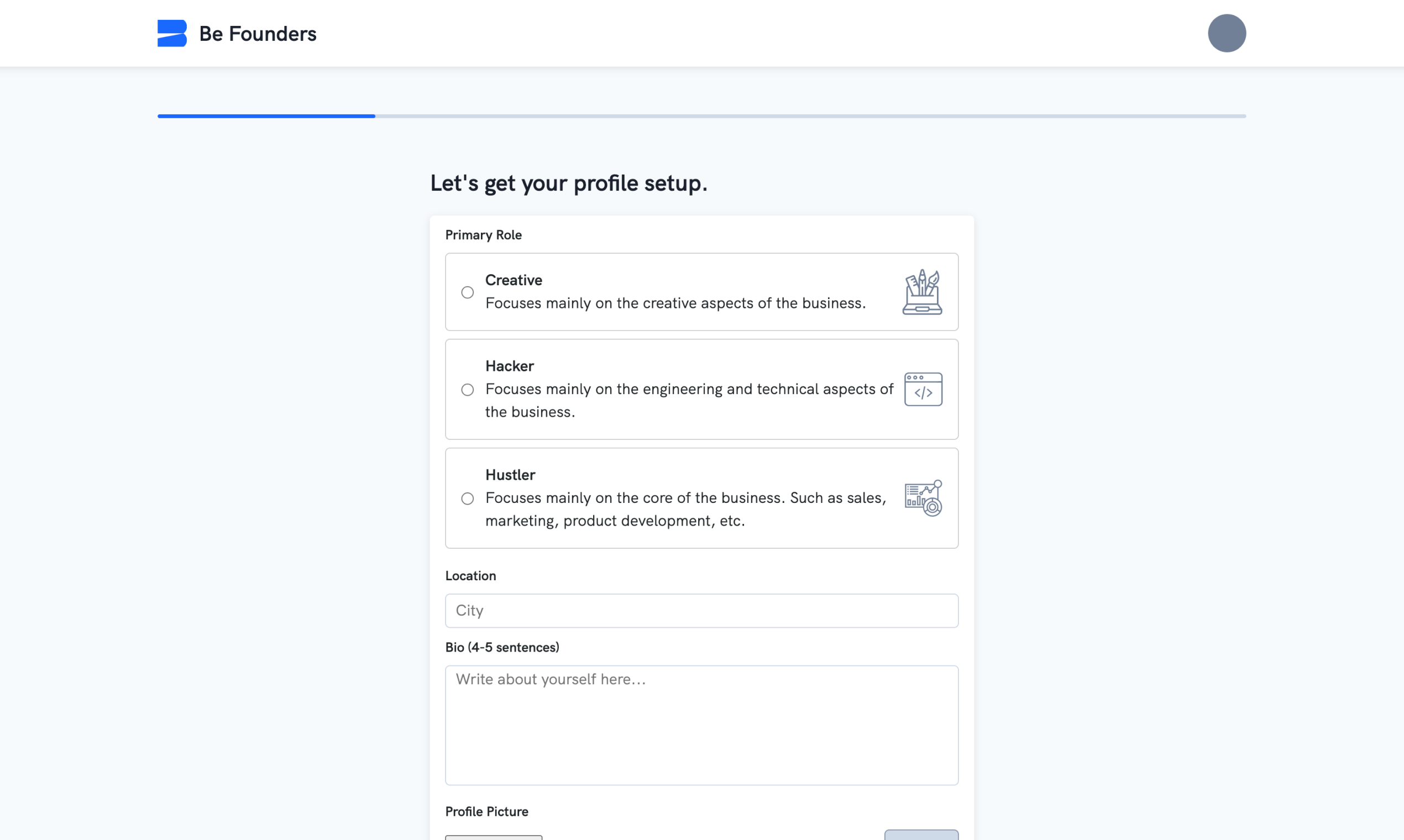Click the "Profile Picture" section label
Viewport: 1404px width, 840px height.
point(486,812)
